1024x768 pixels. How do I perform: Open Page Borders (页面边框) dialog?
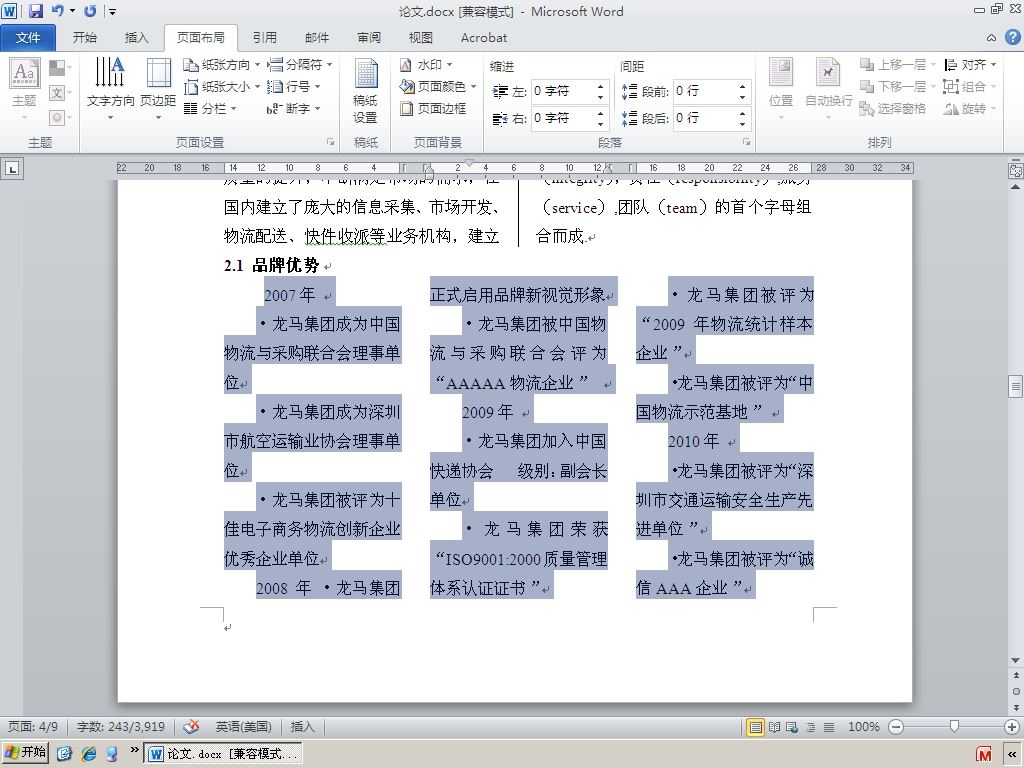point(433,108)
